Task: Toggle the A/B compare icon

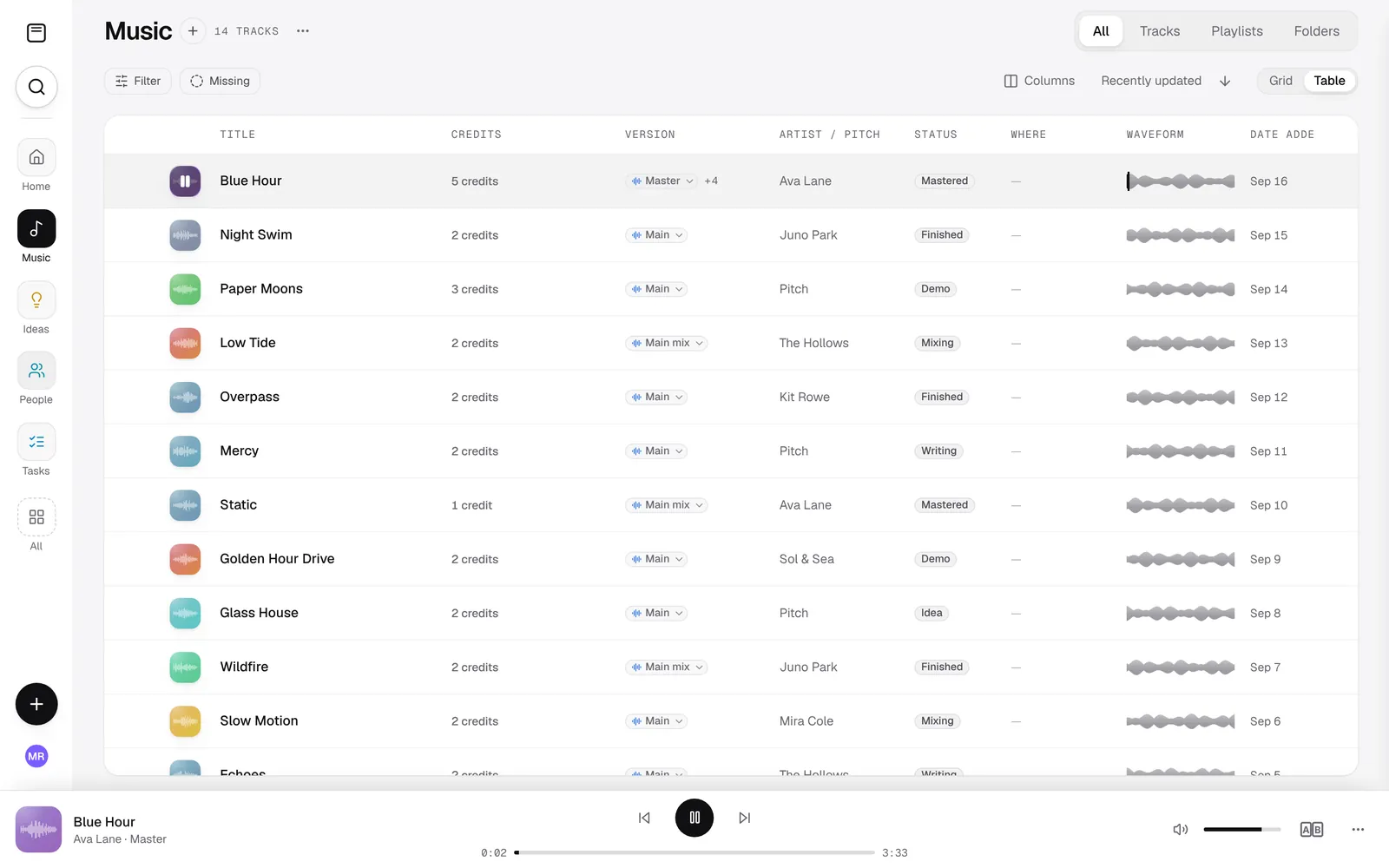Action: (x=1312, y=830)
